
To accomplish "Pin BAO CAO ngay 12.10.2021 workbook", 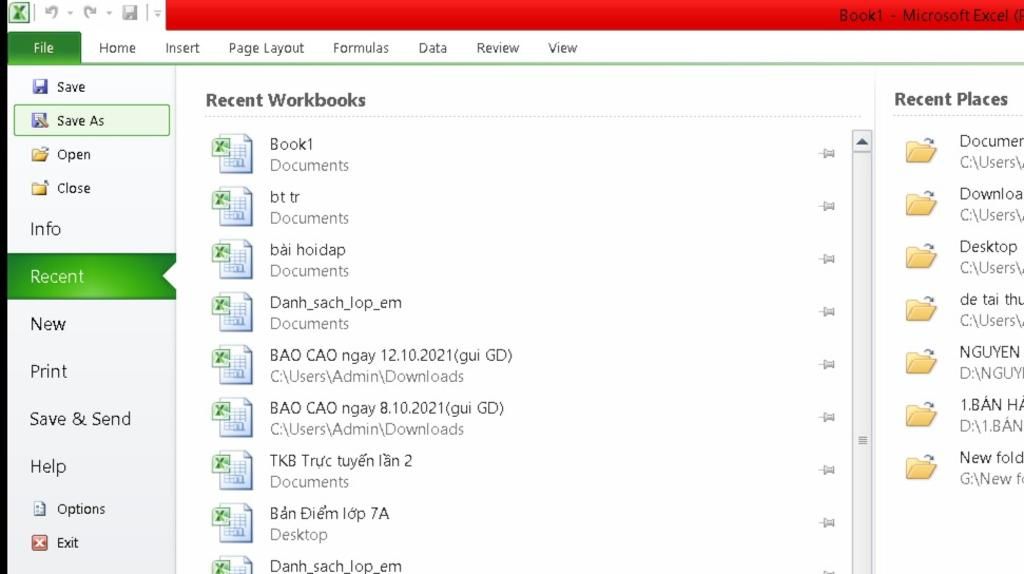I will (827, 364).
